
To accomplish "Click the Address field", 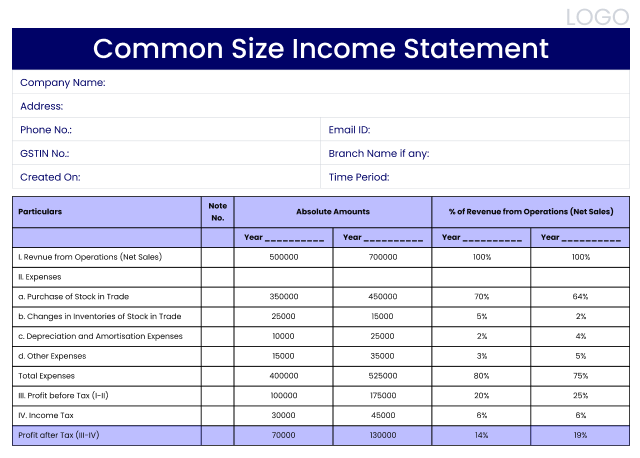I will (321, 106).
